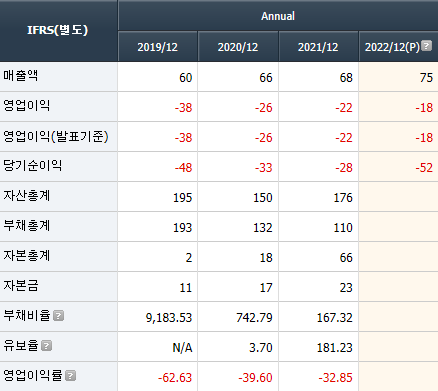
Task: Click 부채비율 value 742.79
Action: point(254,318)
